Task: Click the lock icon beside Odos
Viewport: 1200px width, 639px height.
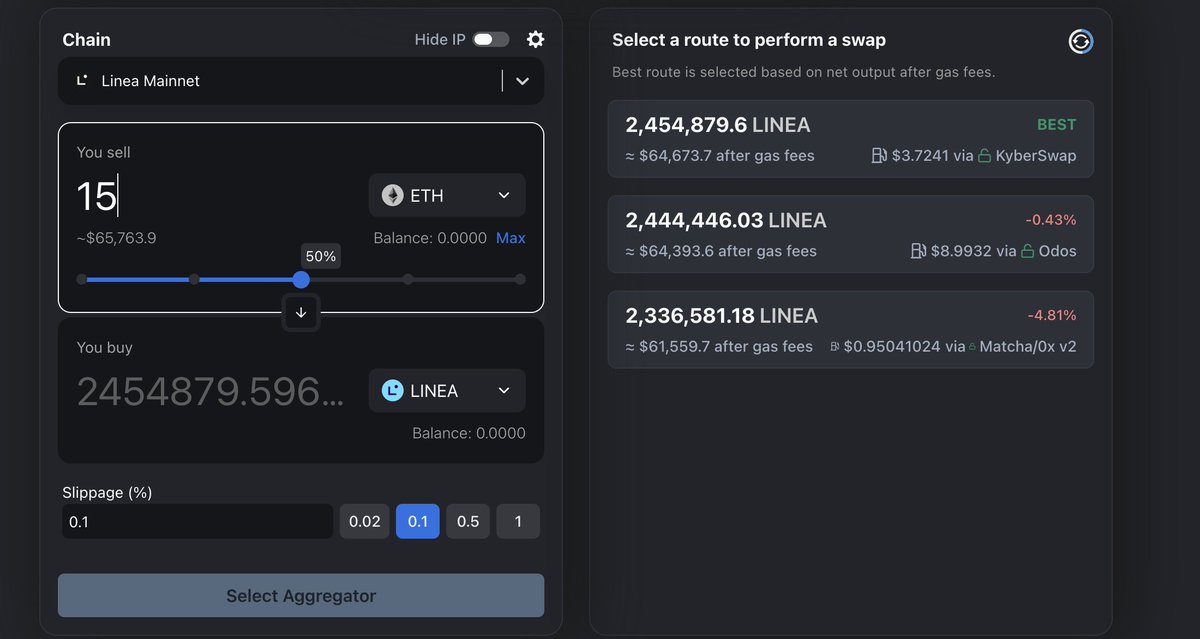Action: pos(1027,251)
